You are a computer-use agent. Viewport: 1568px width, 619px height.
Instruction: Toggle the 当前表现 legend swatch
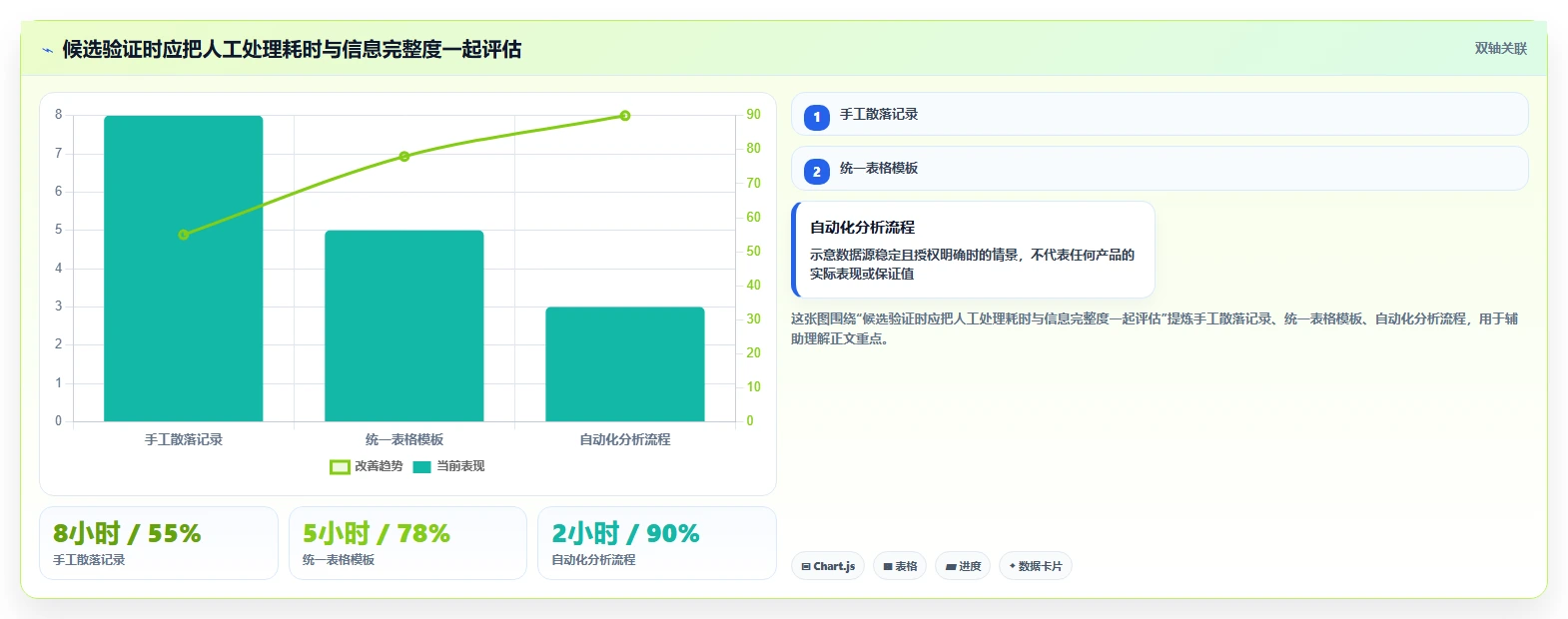tap(421, 466)
